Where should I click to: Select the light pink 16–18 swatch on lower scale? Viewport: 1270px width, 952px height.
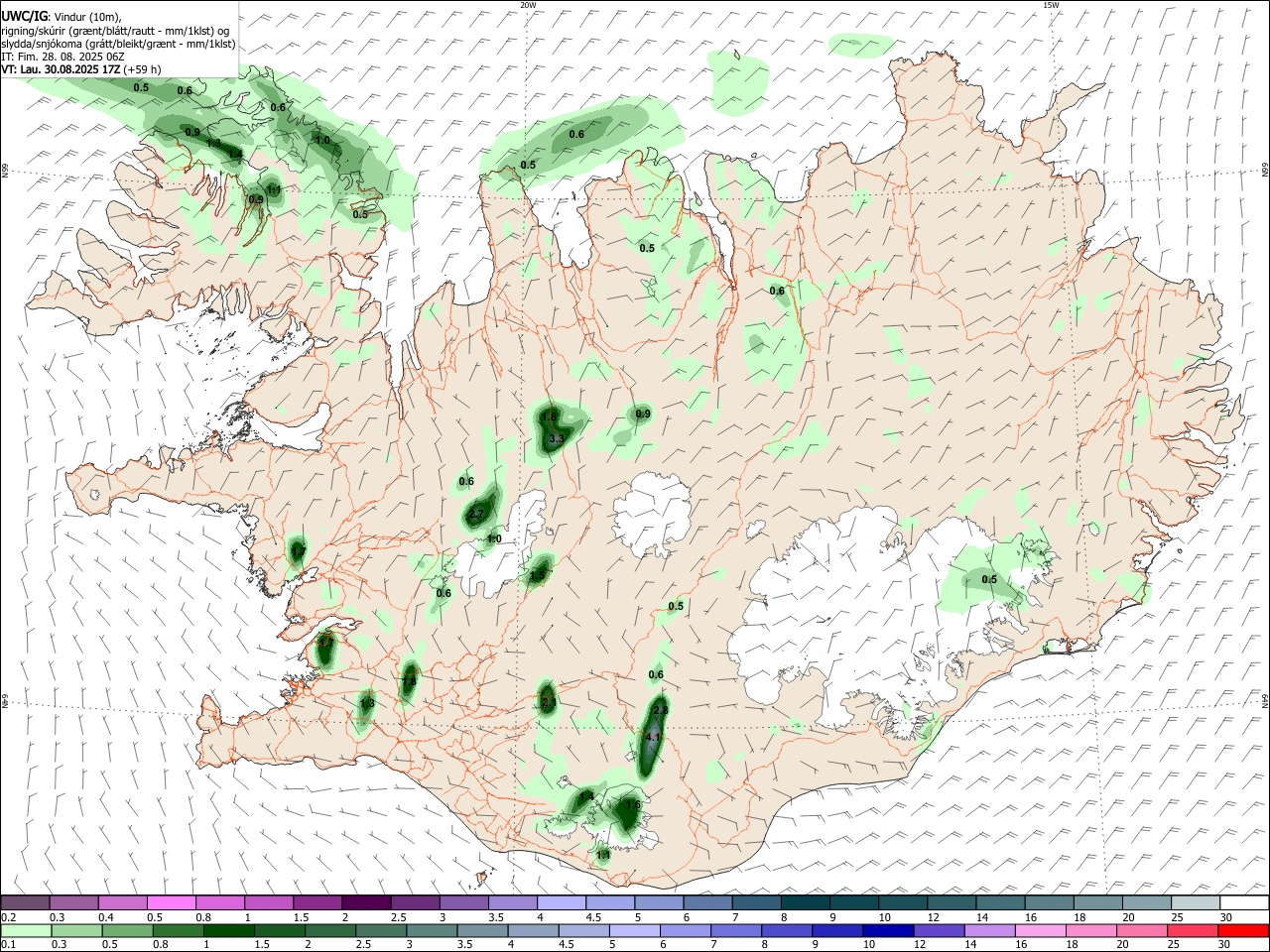(1040, 930)
